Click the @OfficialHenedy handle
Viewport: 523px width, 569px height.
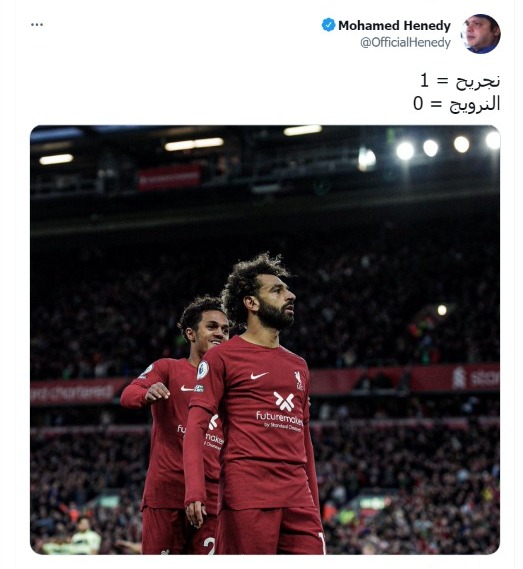click(405, 42)
